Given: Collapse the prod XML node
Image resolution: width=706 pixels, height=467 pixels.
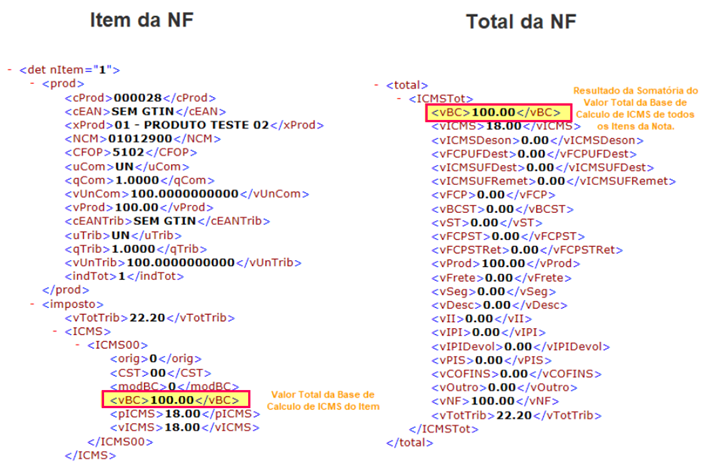Looking at the screenshot, I should click(x=33, y=83).
